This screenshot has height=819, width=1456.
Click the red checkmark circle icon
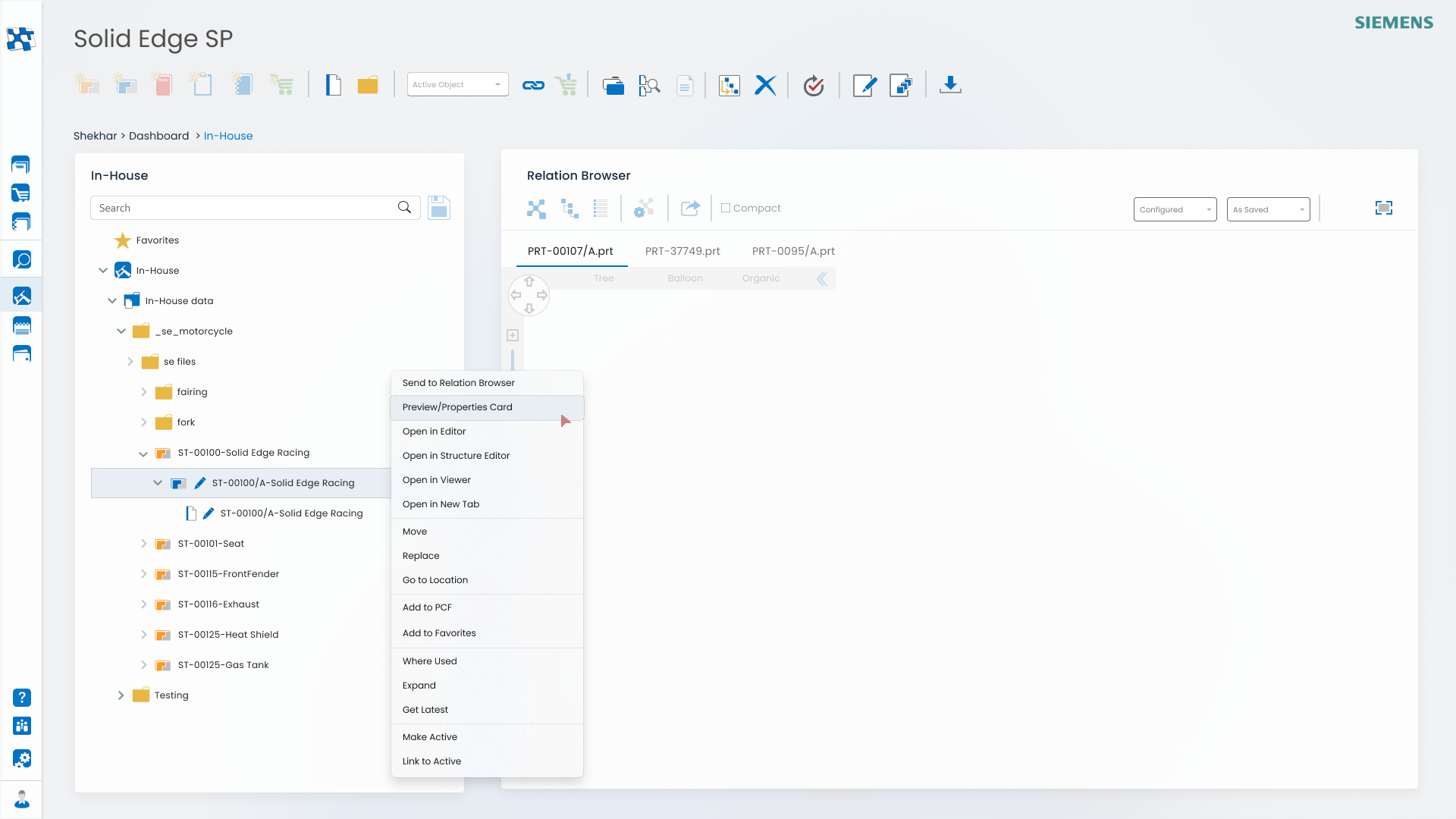point(814,86)
